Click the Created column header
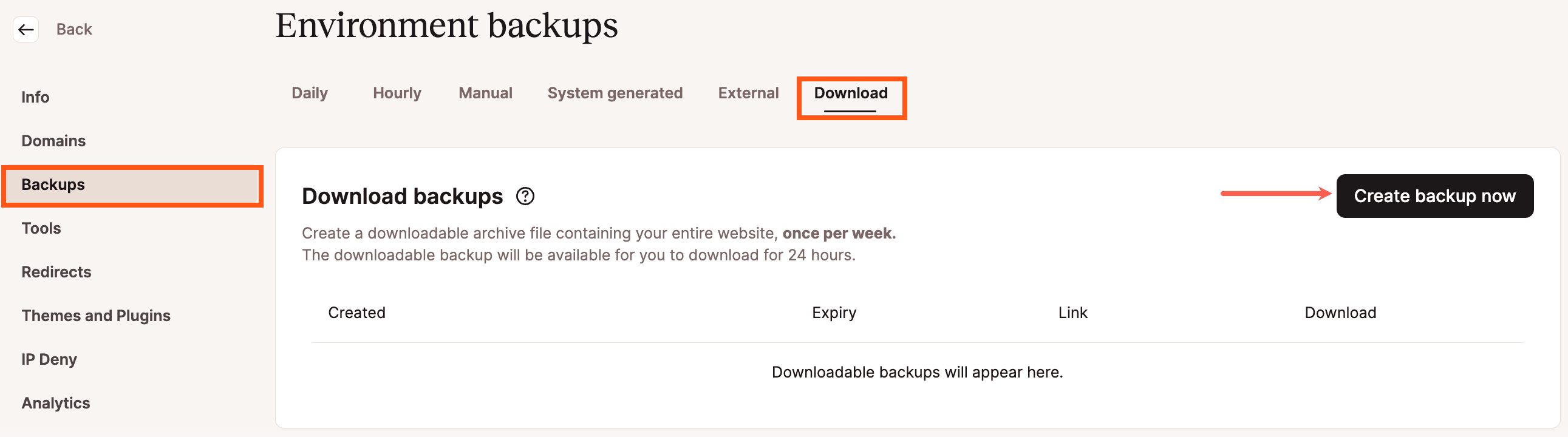Screen dimensions: 1568x437 (356, 313)
